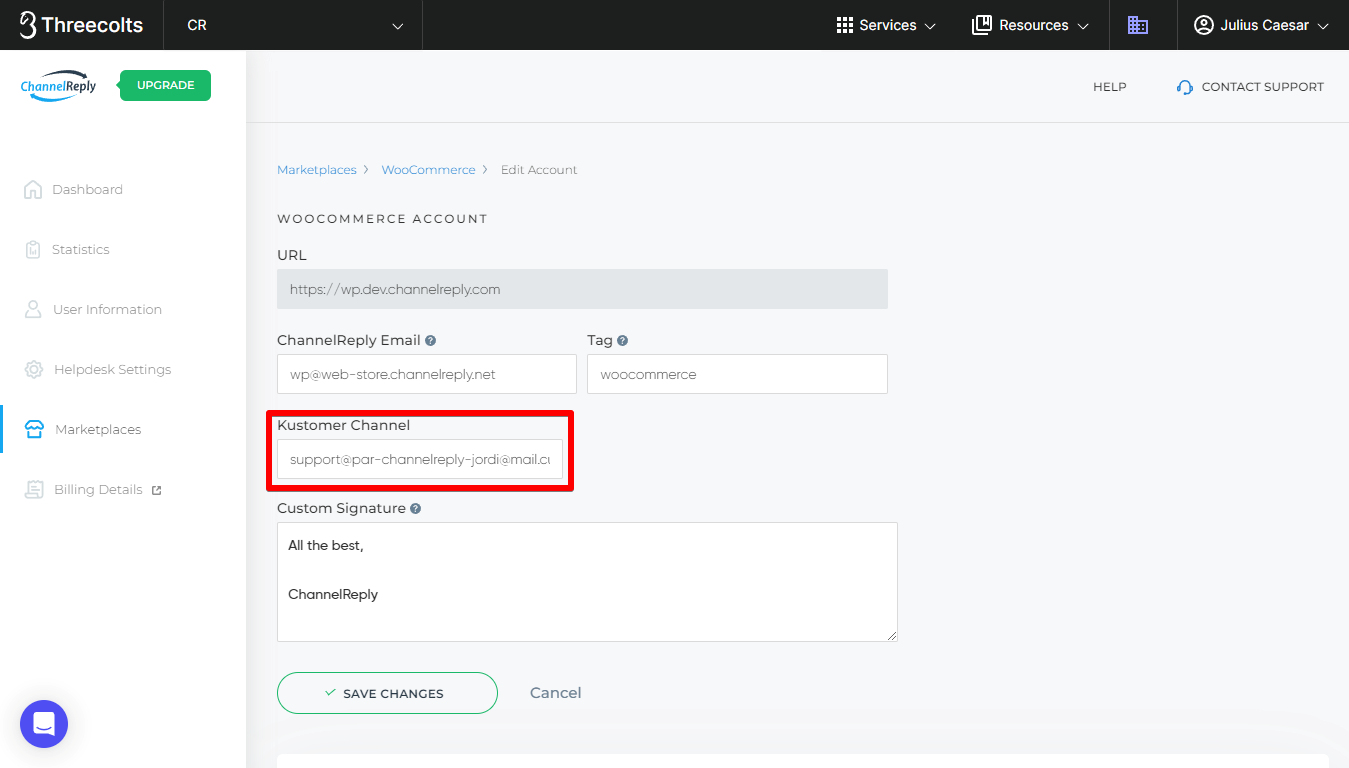Click the WOOCOMMERCE ACCOUNT heading
Screen dimensions: 1349x768
click(x=382, y=218)
